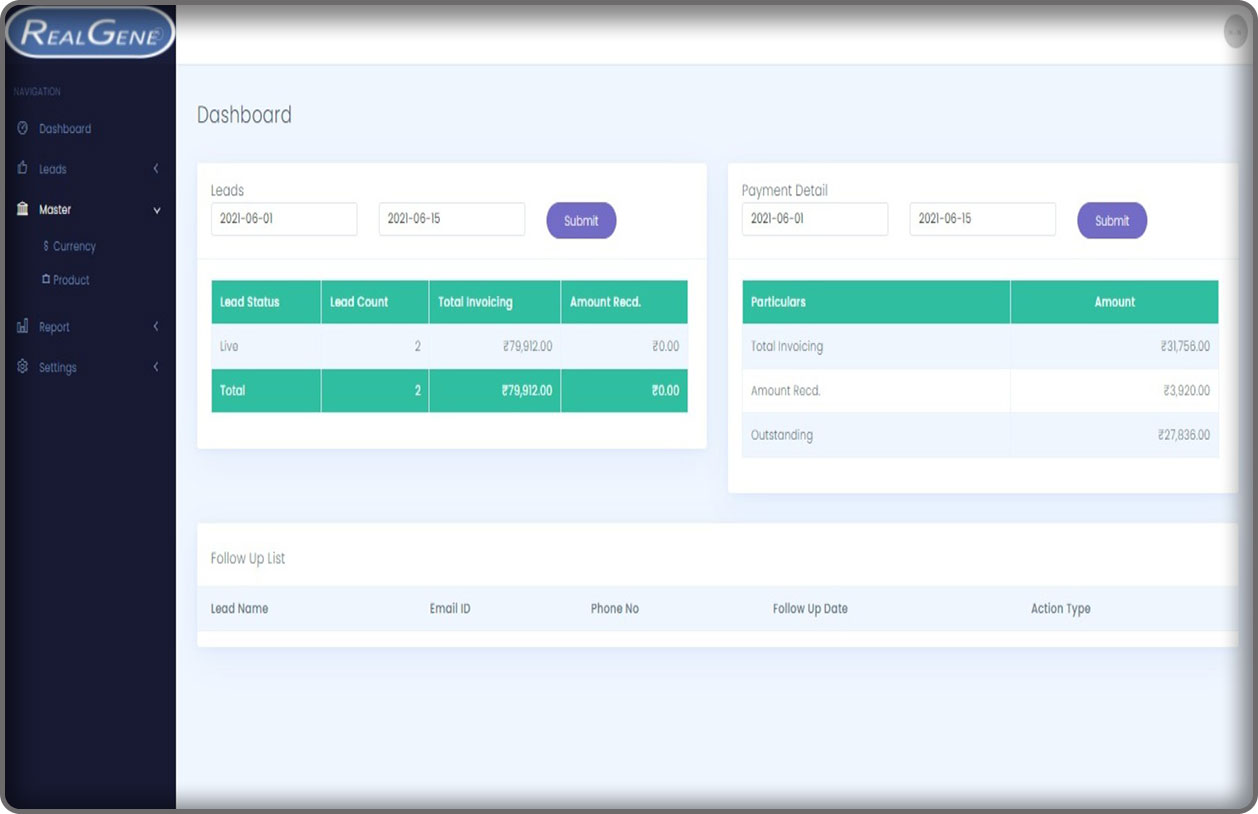The image size is (1258, 814).
Task: Collapse the Master menu chevron
Action: click(x=156, y=210)
